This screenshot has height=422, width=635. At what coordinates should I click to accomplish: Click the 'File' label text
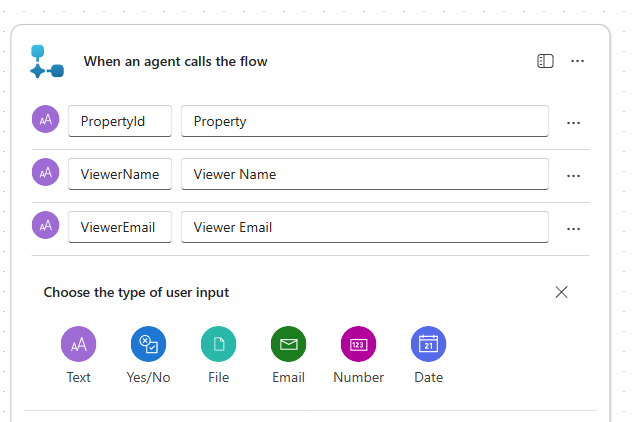pos(219,377)
